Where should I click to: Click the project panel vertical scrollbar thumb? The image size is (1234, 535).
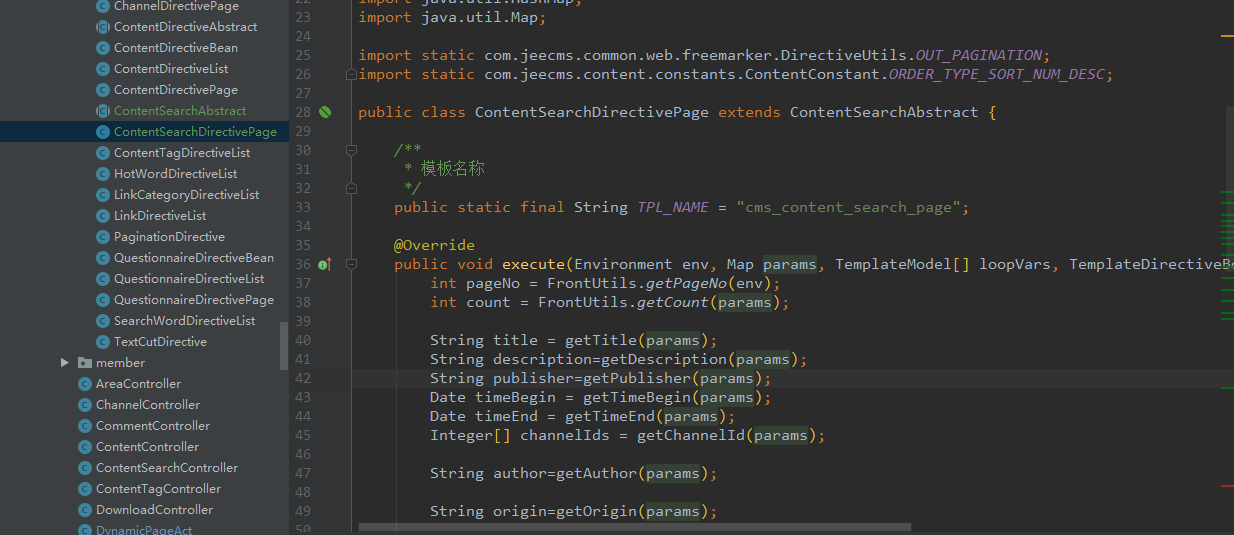(x=284, y=345)
